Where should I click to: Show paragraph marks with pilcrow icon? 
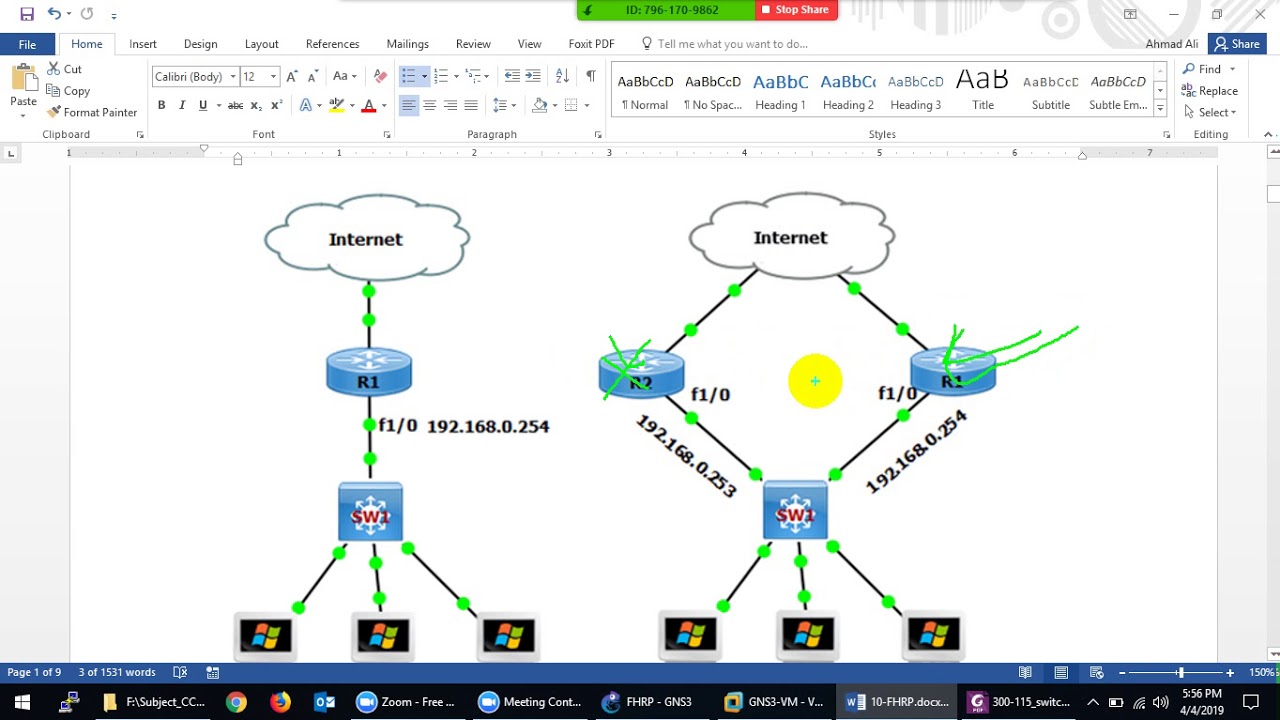pos(590,76)
